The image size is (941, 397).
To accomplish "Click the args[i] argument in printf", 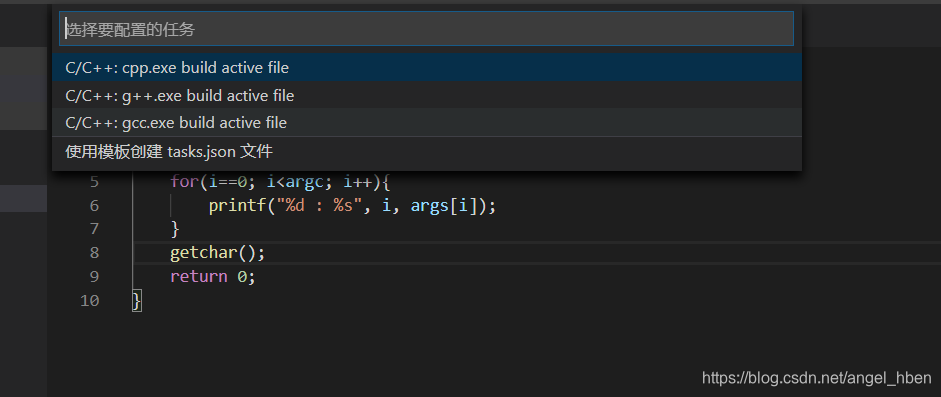I will pyautogui.click(x=449, y=206).
